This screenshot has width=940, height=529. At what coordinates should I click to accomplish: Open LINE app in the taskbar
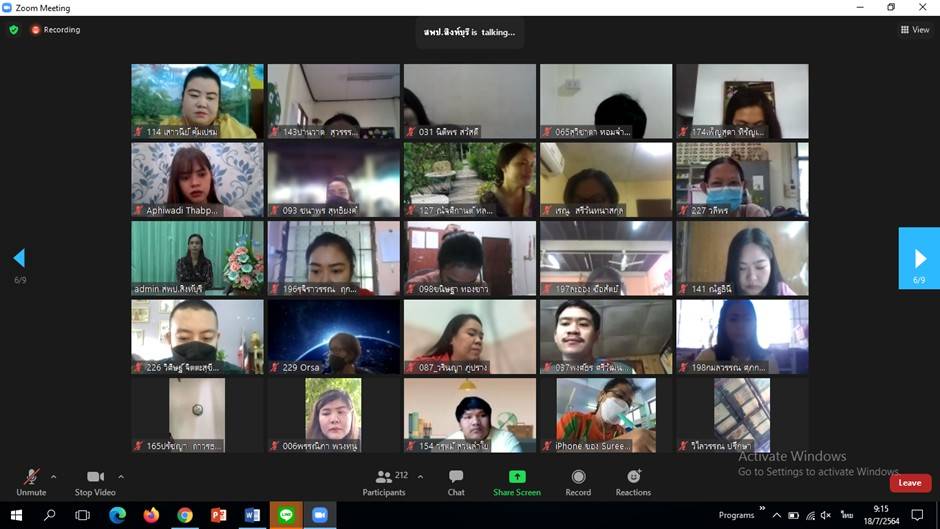[286, 515]
